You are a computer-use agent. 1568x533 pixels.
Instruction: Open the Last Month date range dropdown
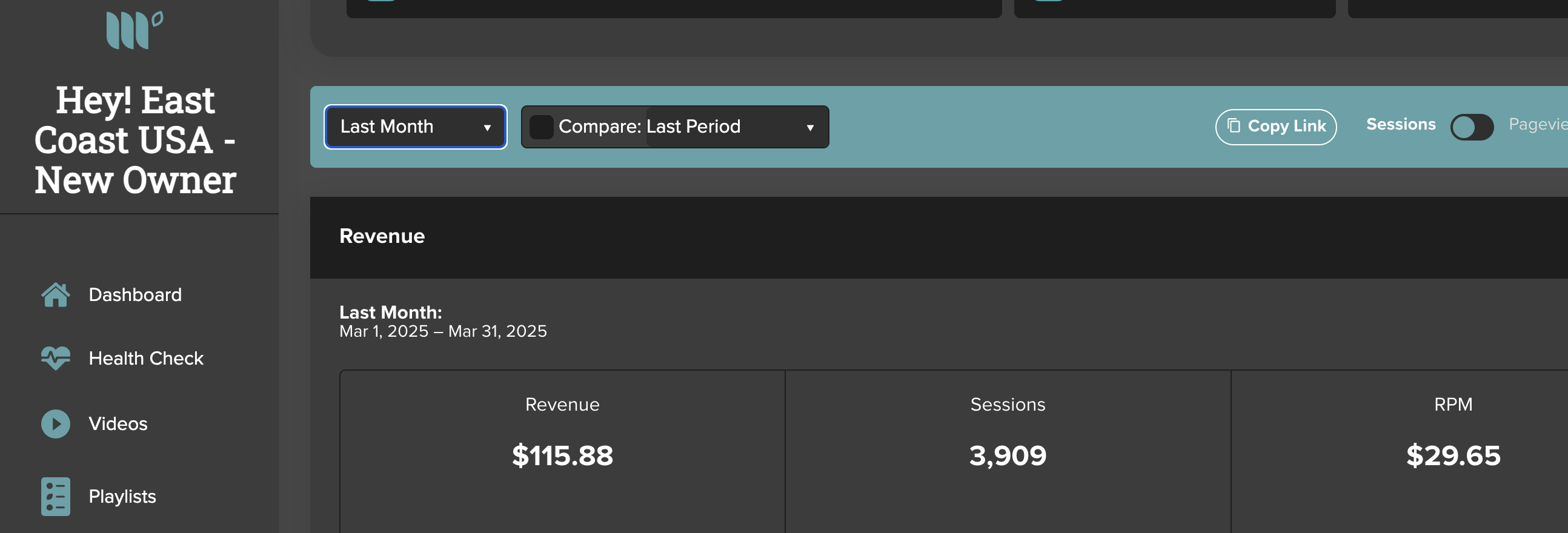tap(416, 127)
